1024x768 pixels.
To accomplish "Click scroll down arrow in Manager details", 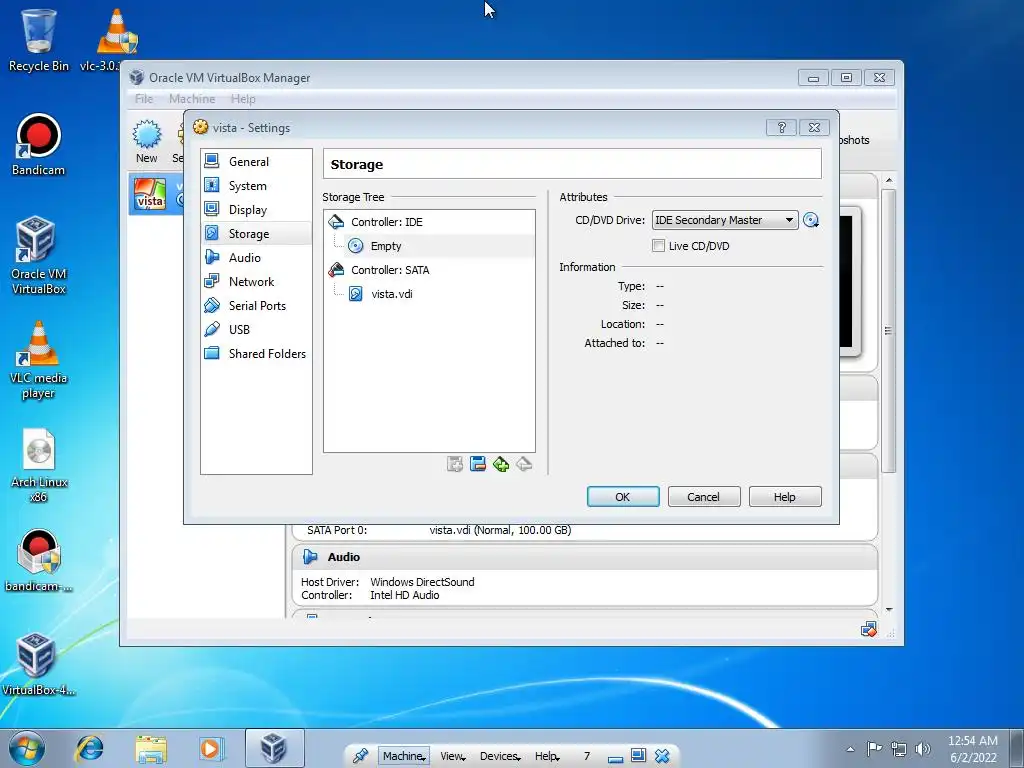I will click(888, 610).
